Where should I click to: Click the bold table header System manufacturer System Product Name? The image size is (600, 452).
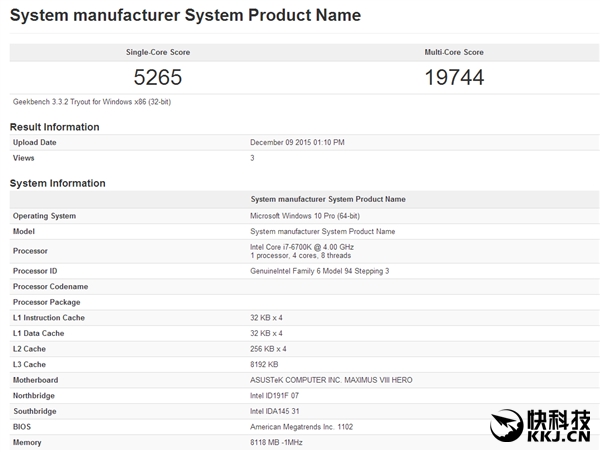tap(328, 199)
